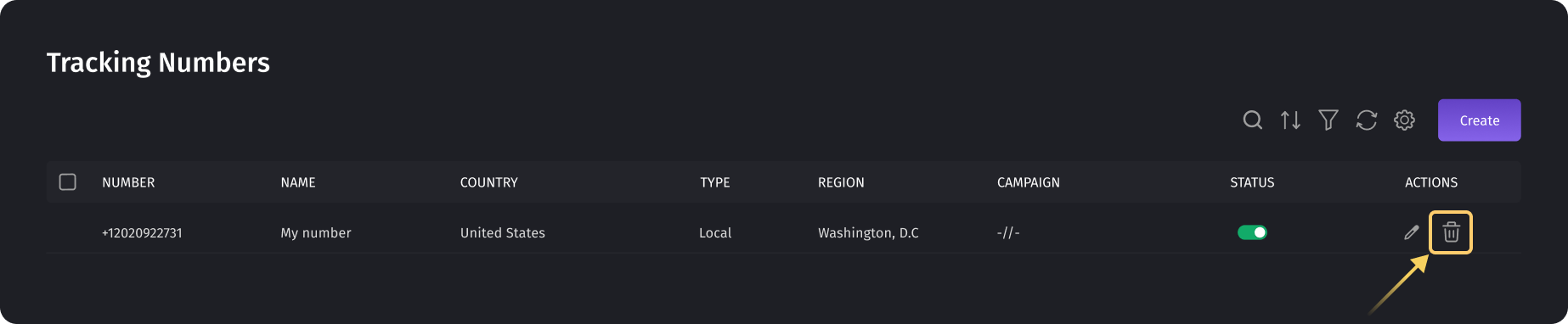Viewport: 1568px width, 324px height.
Task: Click the My number name cell
Action: 316,232
